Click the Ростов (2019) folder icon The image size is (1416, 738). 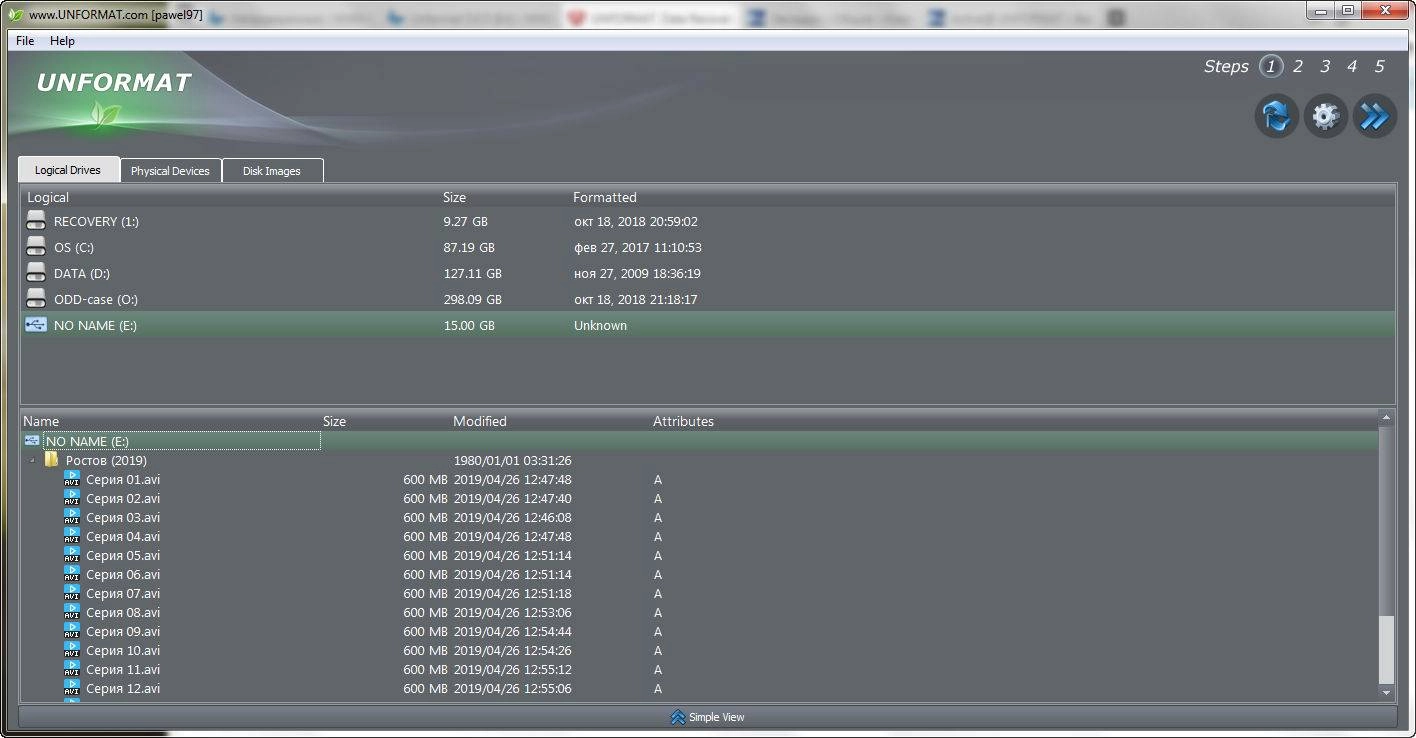click(x=52, y=460)
